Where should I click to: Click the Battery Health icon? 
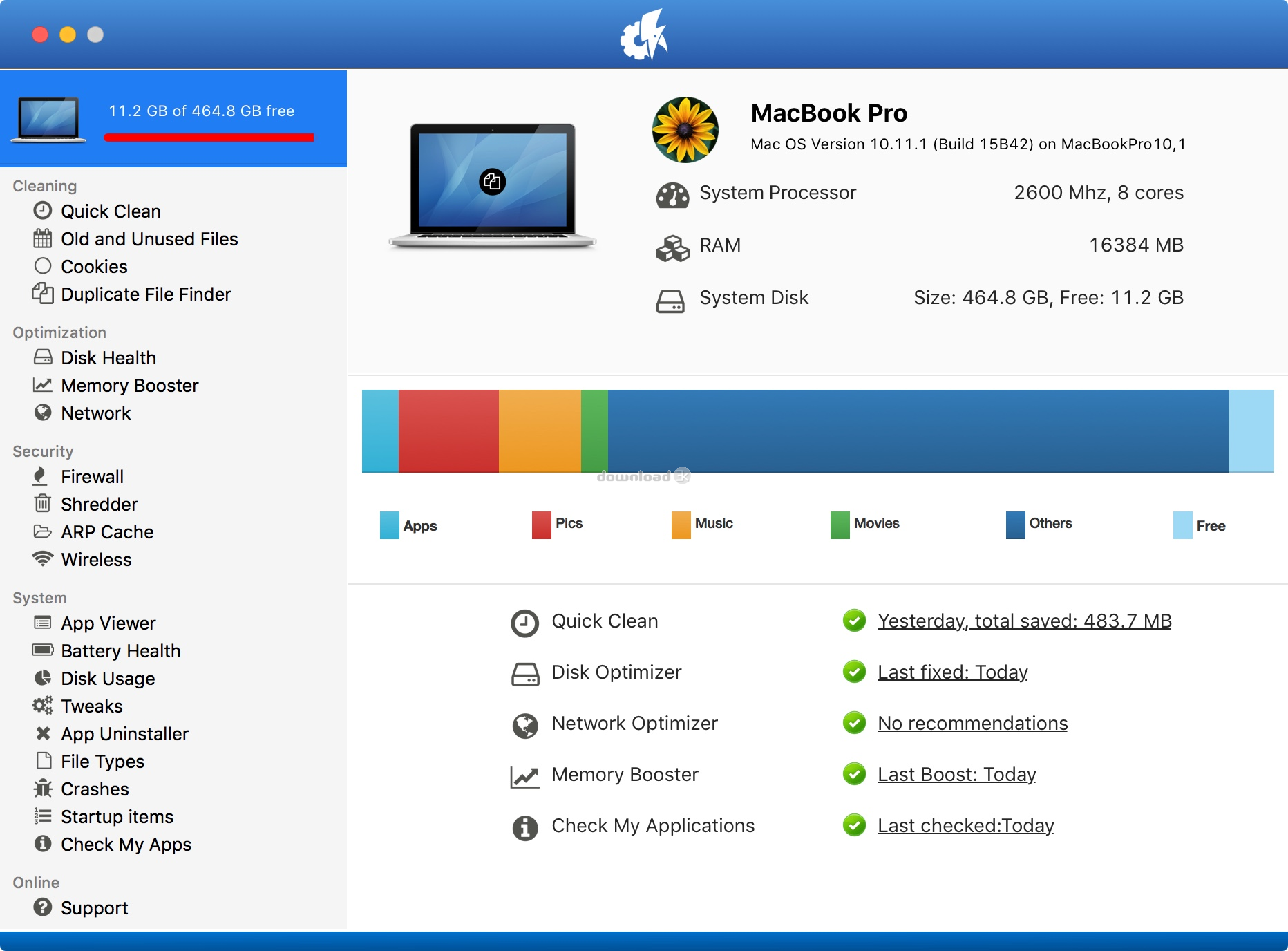coord(43,650)
